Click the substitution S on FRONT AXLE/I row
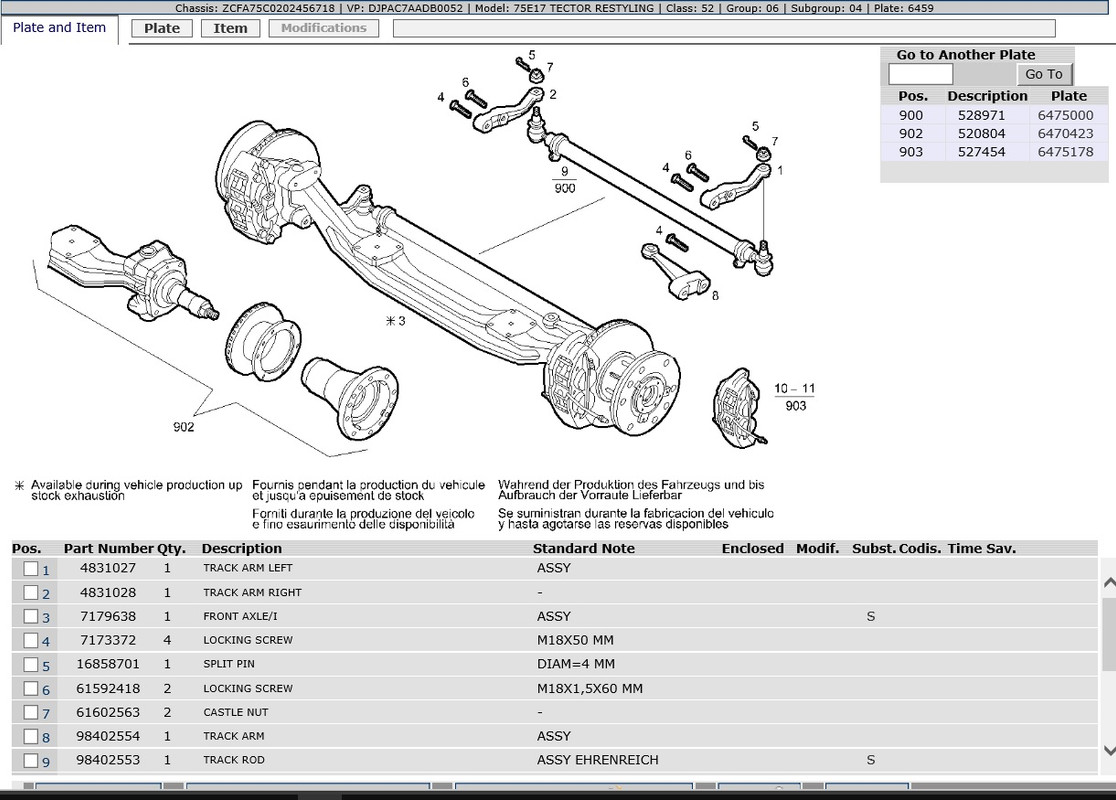Image resolution: width=1116 pixels, height=800 pixels. coord(870,616)
